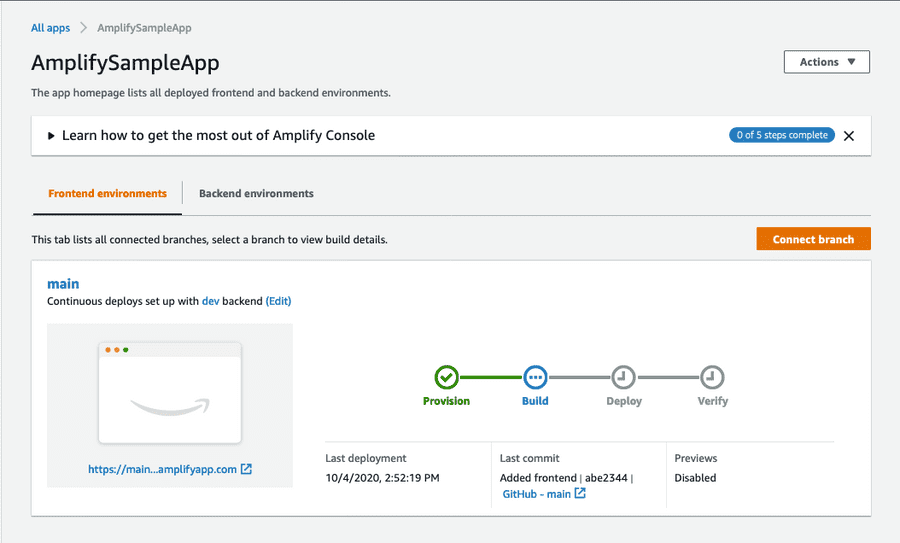Click the Last commit heading
This screenshot has width=900, height=543.
[x=529, y=458]
